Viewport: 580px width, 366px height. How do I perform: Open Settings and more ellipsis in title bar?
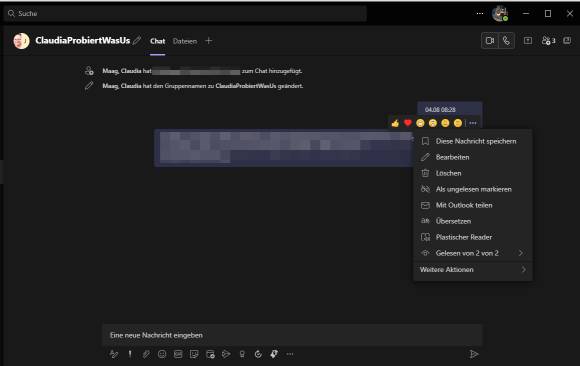480,13
